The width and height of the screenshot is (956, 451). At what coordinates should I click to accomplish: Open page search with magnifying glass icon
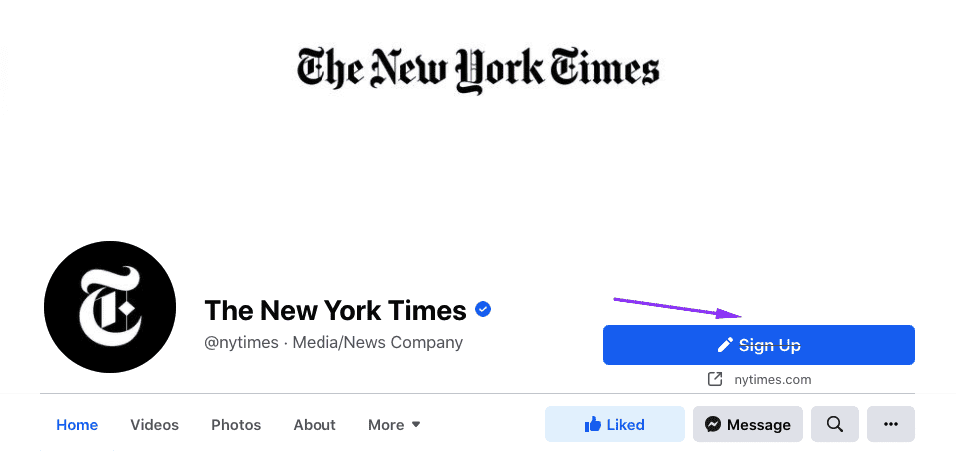point(835,425)
